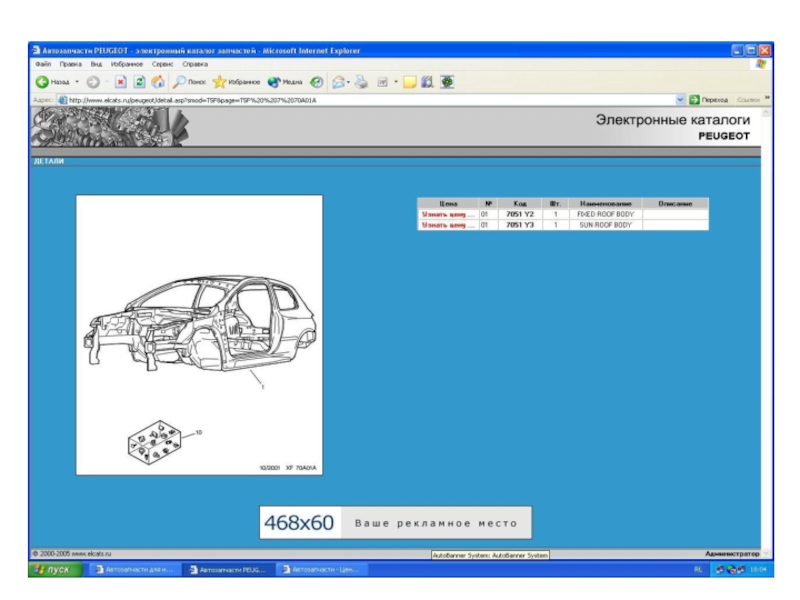Viewport: 800px width, 600px height.
Task: Click the research books toolbar icon
Action: (x=427, y=82)
